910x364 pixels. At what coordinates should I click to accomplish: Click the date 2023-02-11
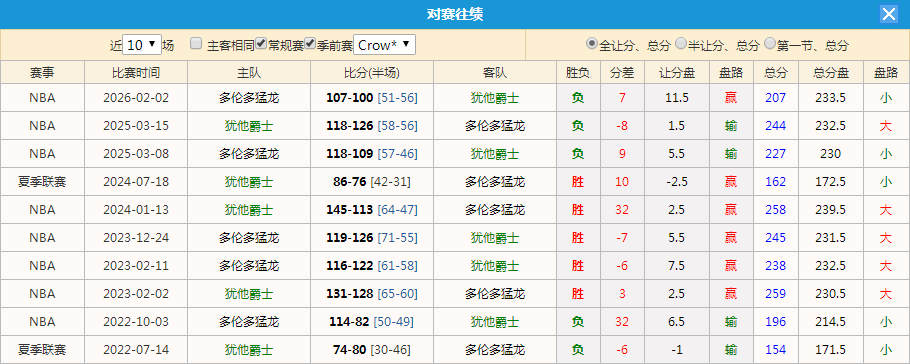[136, 266]
